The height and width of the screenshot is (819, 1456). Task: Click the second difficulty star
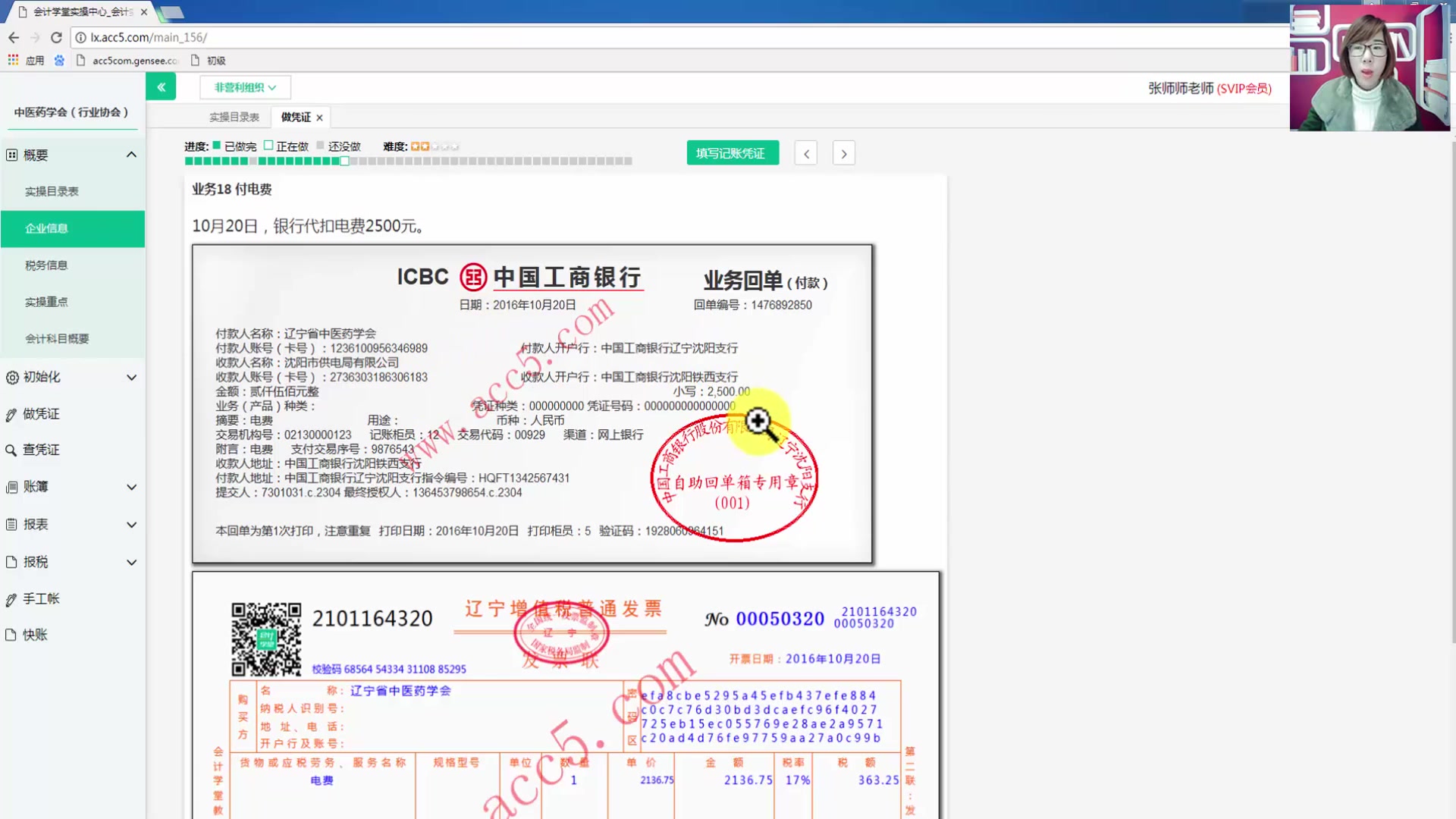(425, 146)
